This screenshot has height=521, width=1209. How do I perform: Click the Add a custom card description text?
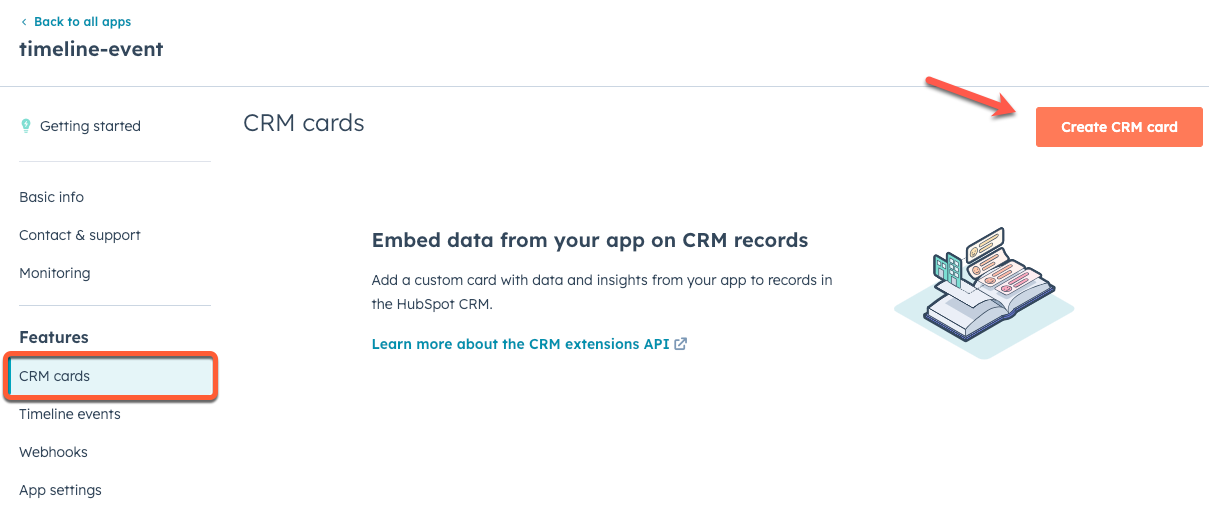601,291
